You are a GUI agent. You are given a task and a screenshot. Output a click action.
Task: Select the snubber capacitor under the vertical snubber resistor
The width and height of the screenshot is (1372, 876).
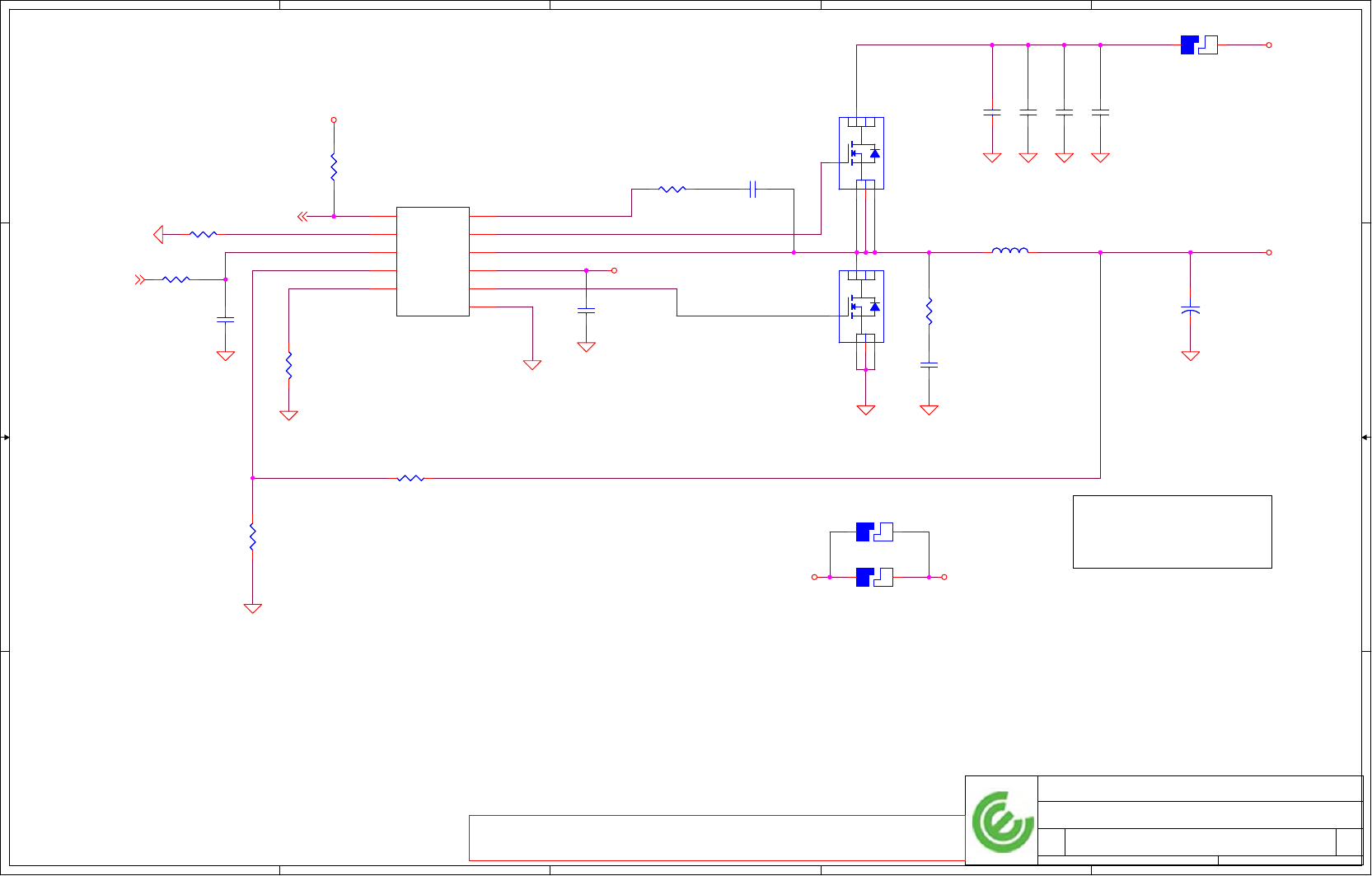pos(929,363)
